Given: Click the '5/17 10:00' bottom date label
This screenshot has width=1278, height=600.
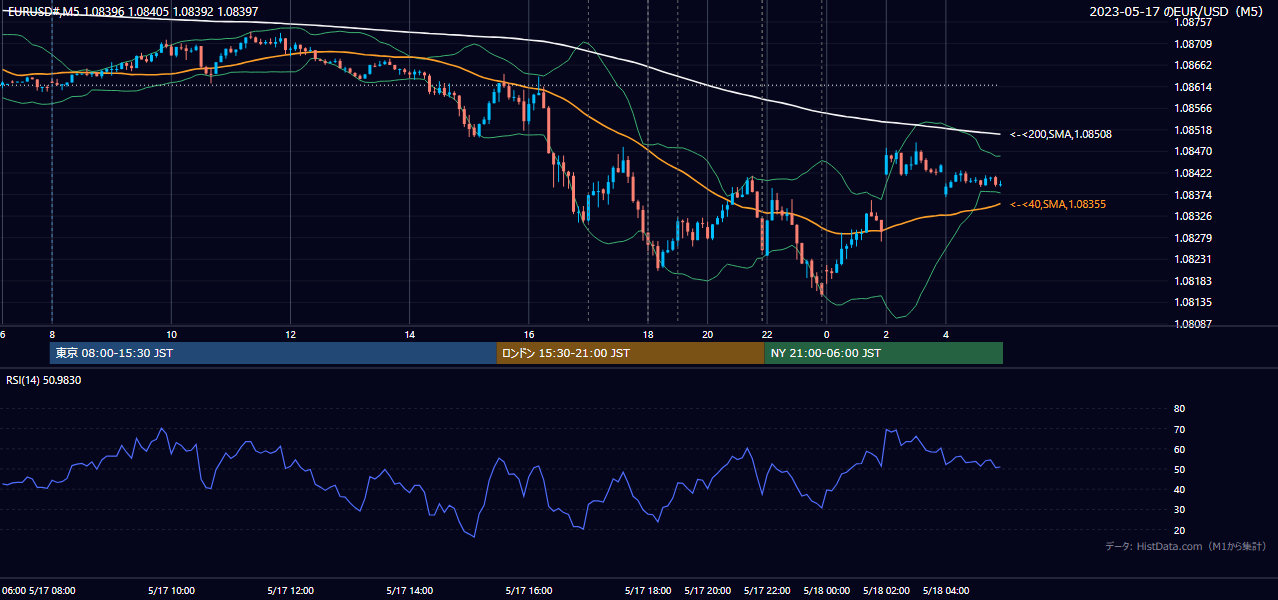Looking at the screenshot, I should pos(171,591).
